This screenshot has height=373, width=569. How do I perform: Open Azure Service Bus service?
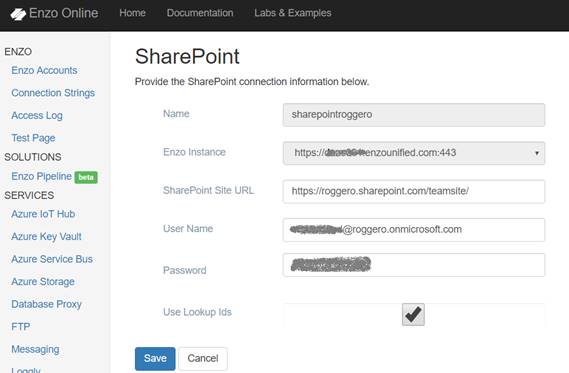click(x=52, y=259)
